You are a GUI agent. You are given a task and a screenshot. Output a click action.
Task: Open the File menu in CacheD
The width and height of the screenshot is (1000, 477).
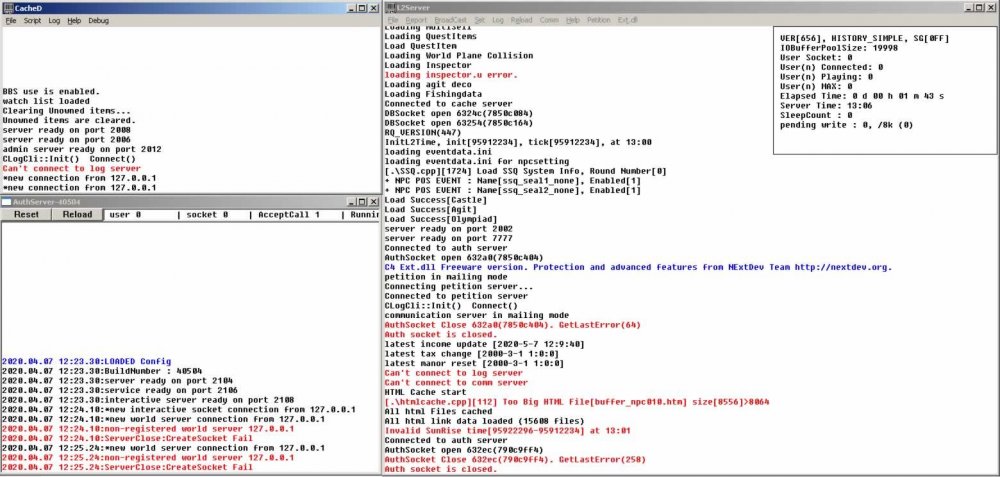[12, 20]
